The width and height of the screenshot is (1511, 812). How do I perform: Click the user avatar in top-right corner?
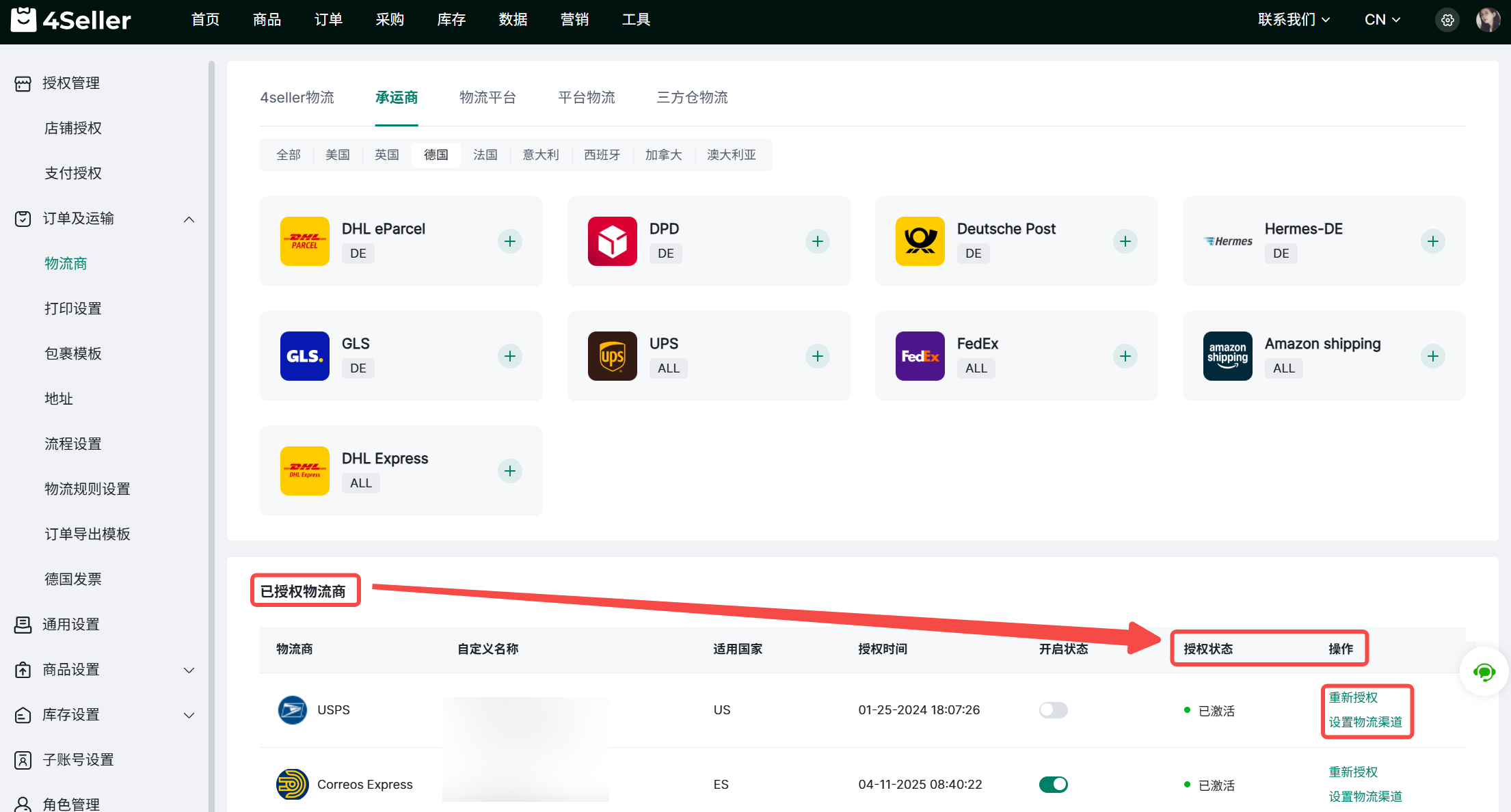pyautogui.click(x=1488, y=21)
